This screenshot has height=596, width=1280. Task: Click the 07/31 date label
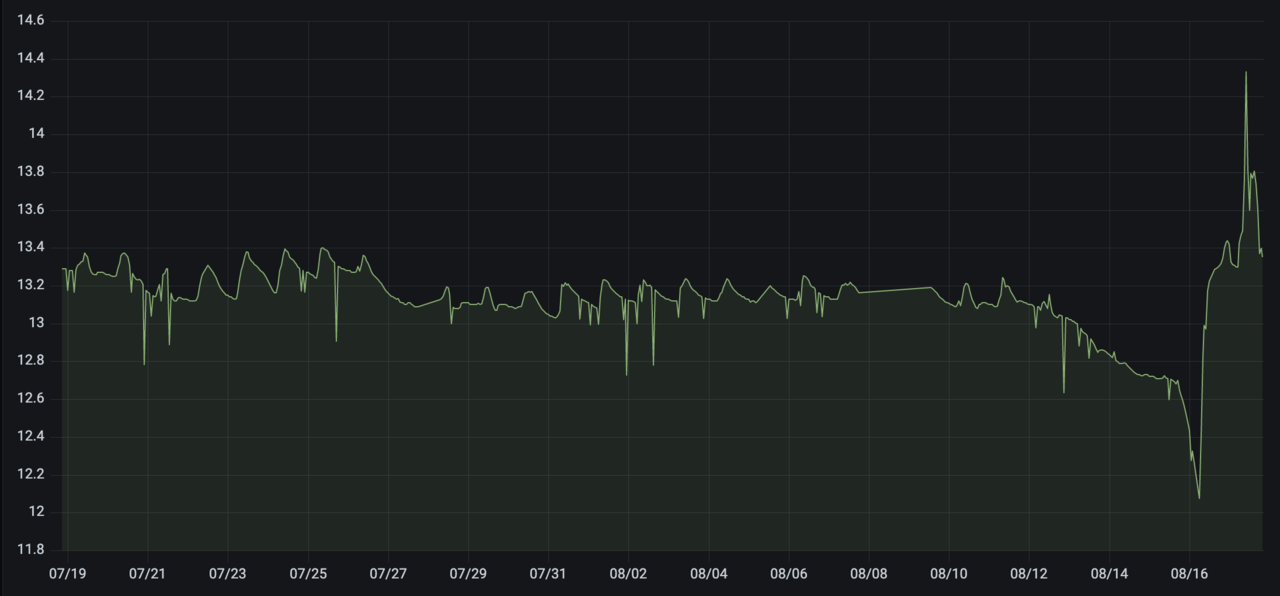pos(548,574)
